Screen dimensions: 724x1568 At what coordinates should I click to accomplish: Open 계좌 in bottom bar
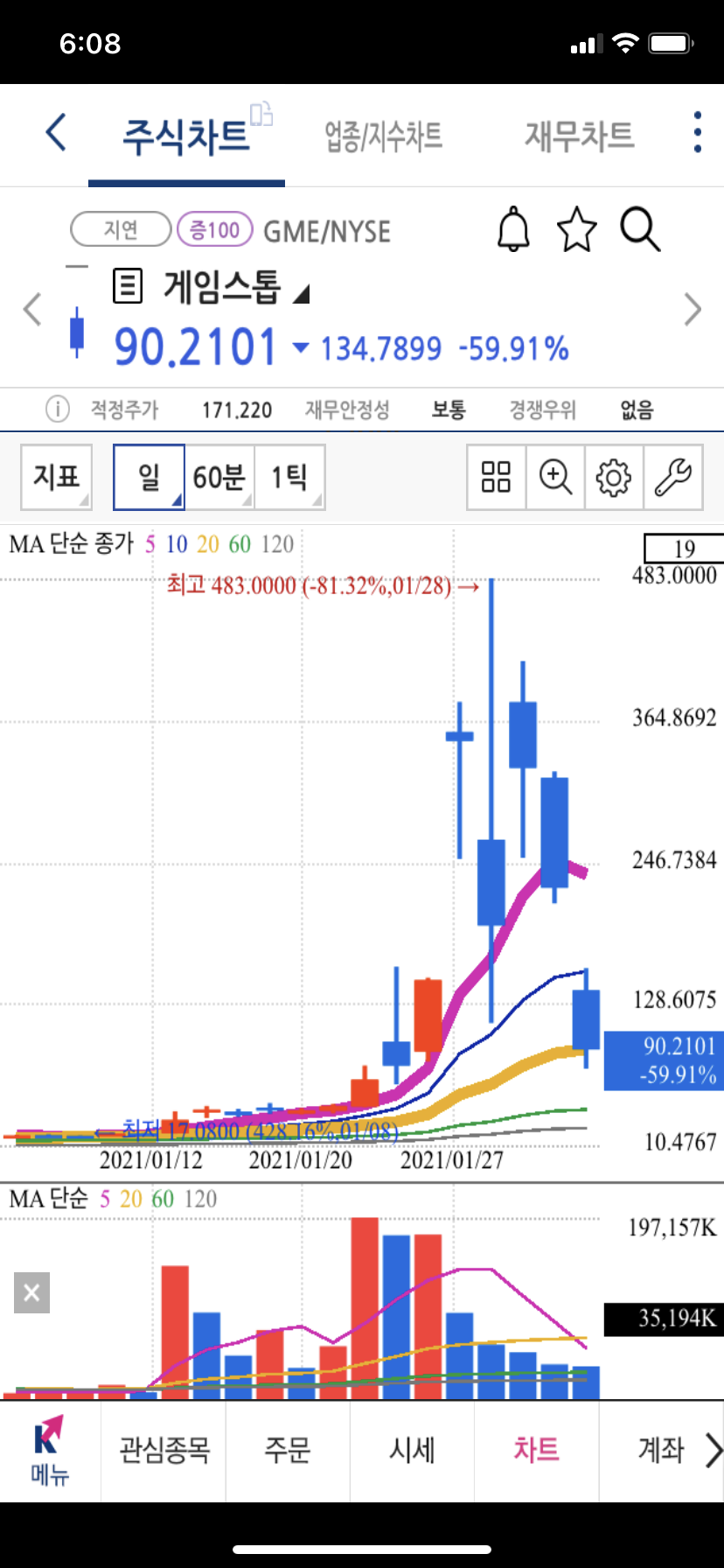pos(661,1450)
